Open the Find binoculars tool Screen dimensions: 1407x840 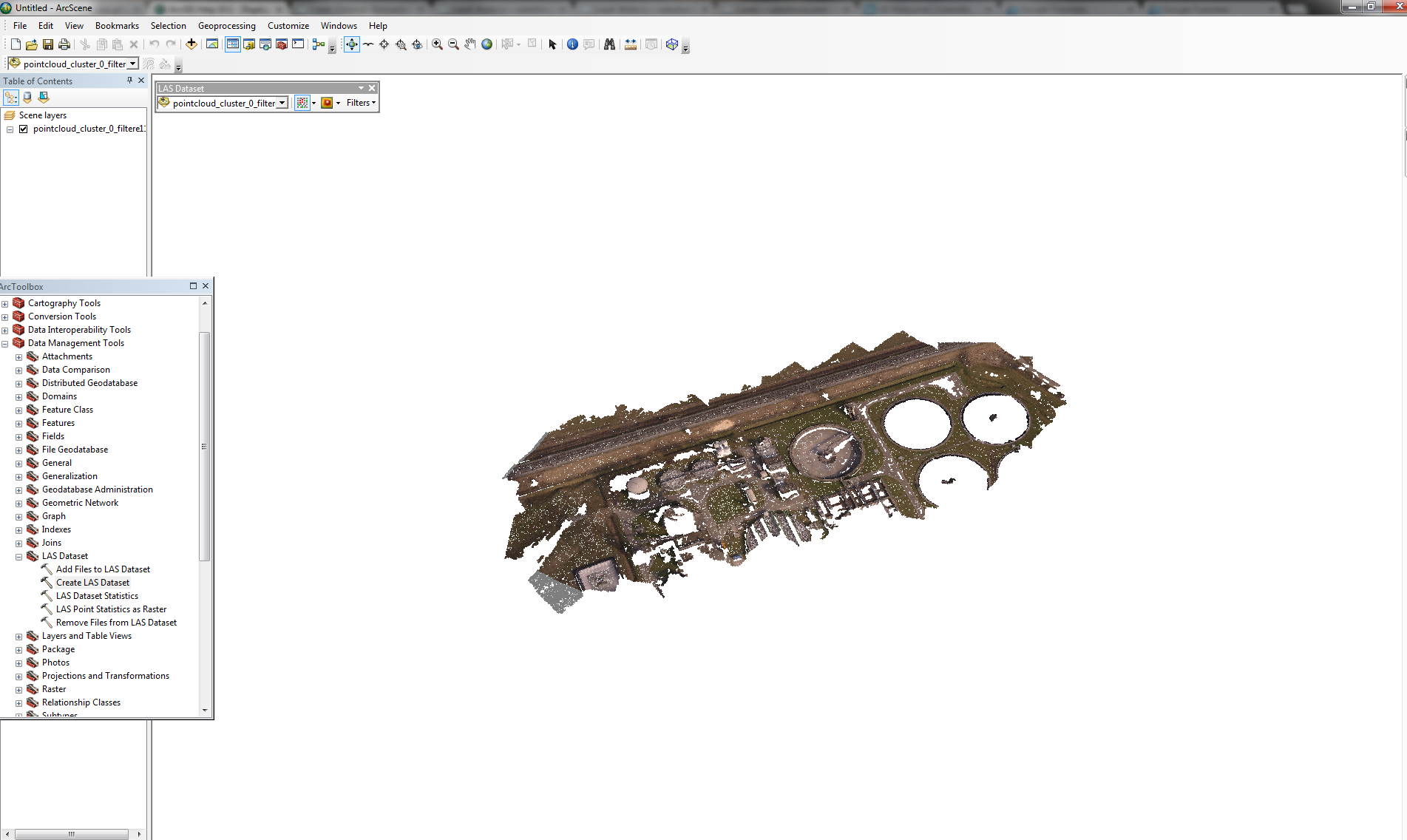tap(609, 44)
